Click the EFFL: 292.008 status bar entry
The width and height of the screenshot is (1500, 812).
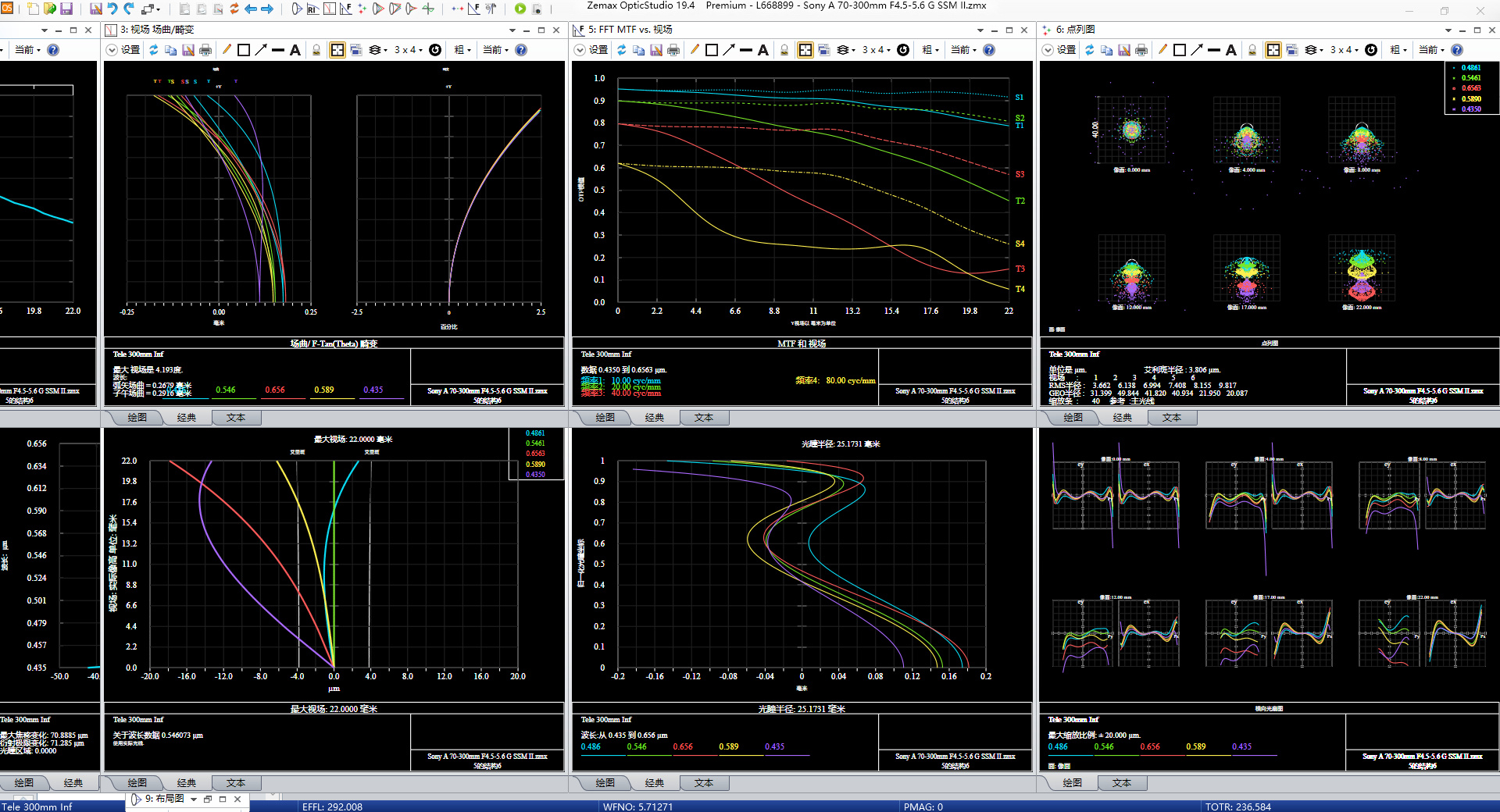[332, 807]
